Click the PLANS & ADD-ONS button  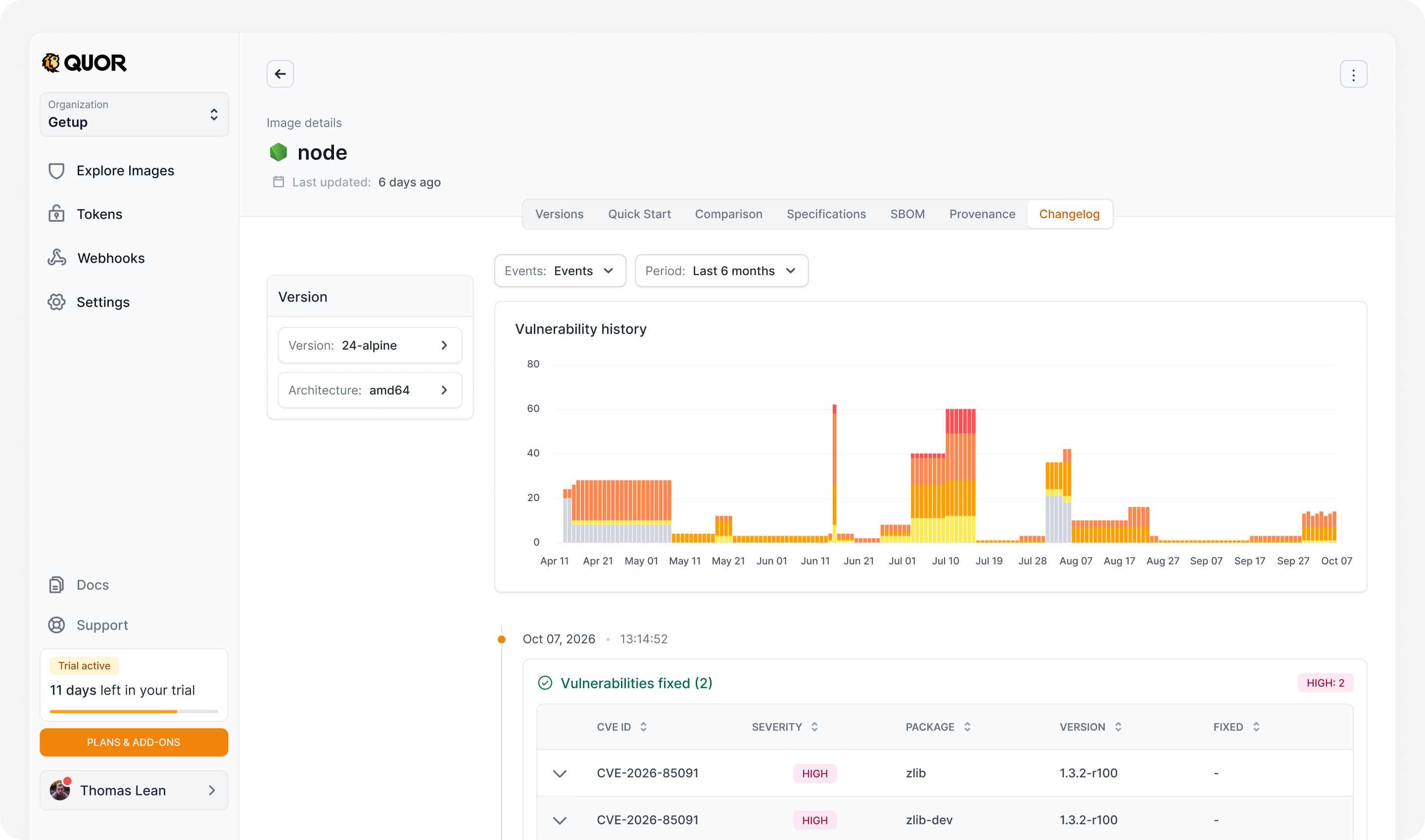pyautogui.click(x=134, y=742)
